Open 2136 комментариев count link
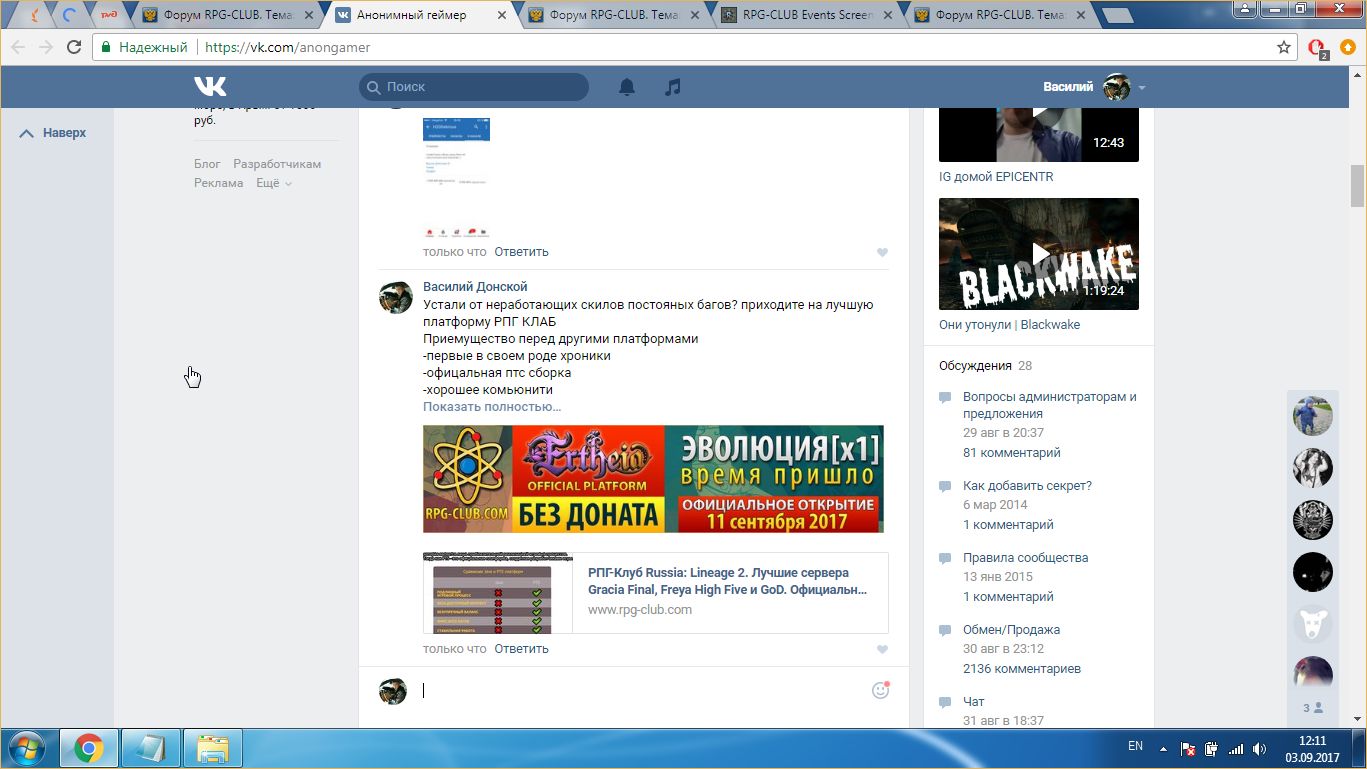Viewport: 1367px width, 769px height. 1021,669
